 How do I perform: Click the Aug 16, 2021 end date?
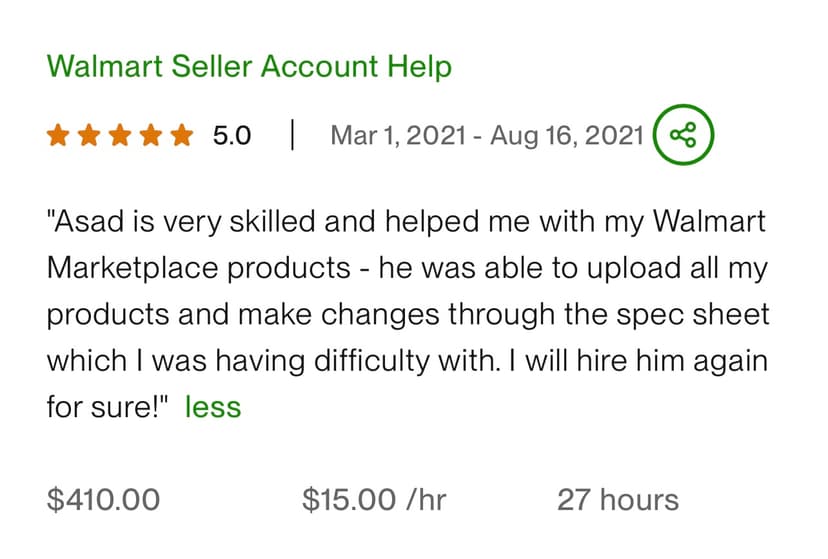click(567, 136)
